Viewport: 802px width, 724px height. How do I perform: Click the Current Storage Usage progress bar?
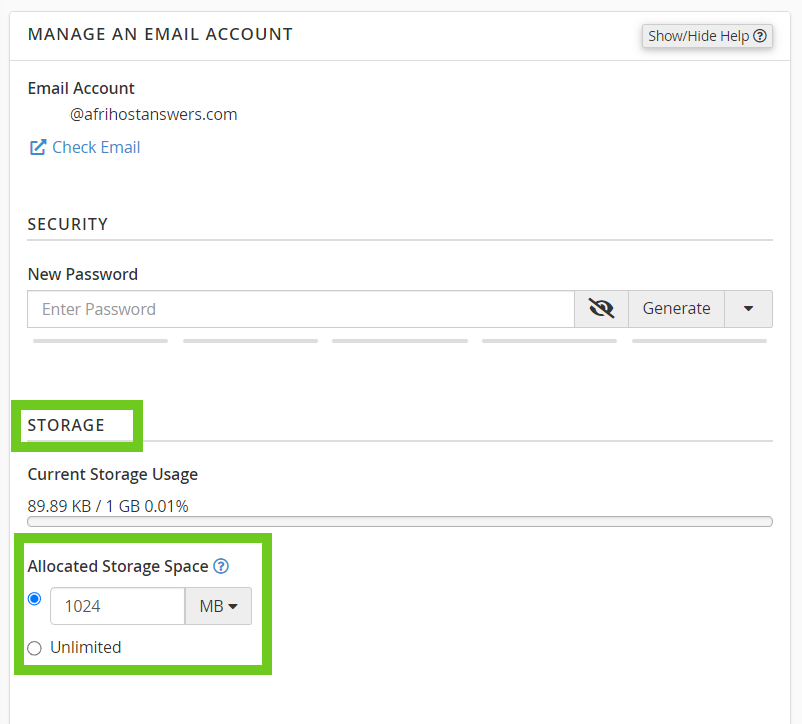pyautogui.click(x=400, y=522)
